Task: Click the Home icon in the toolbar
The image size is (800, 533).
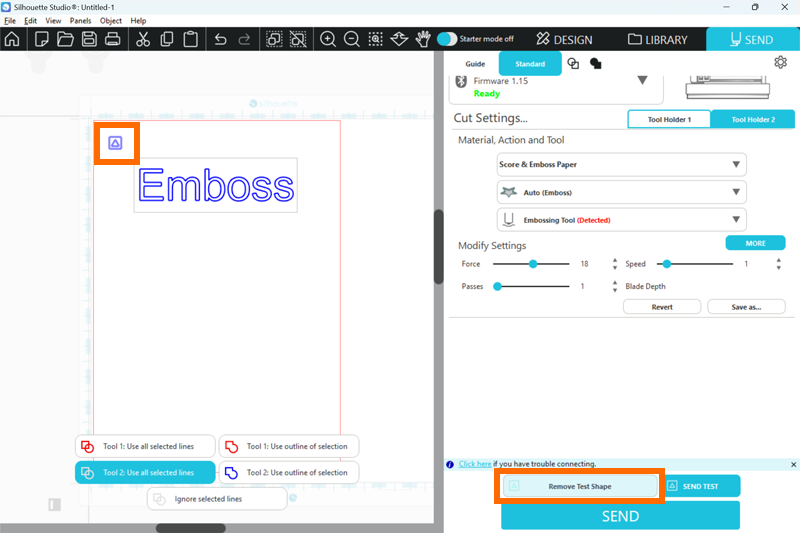Action: [12, 40]
